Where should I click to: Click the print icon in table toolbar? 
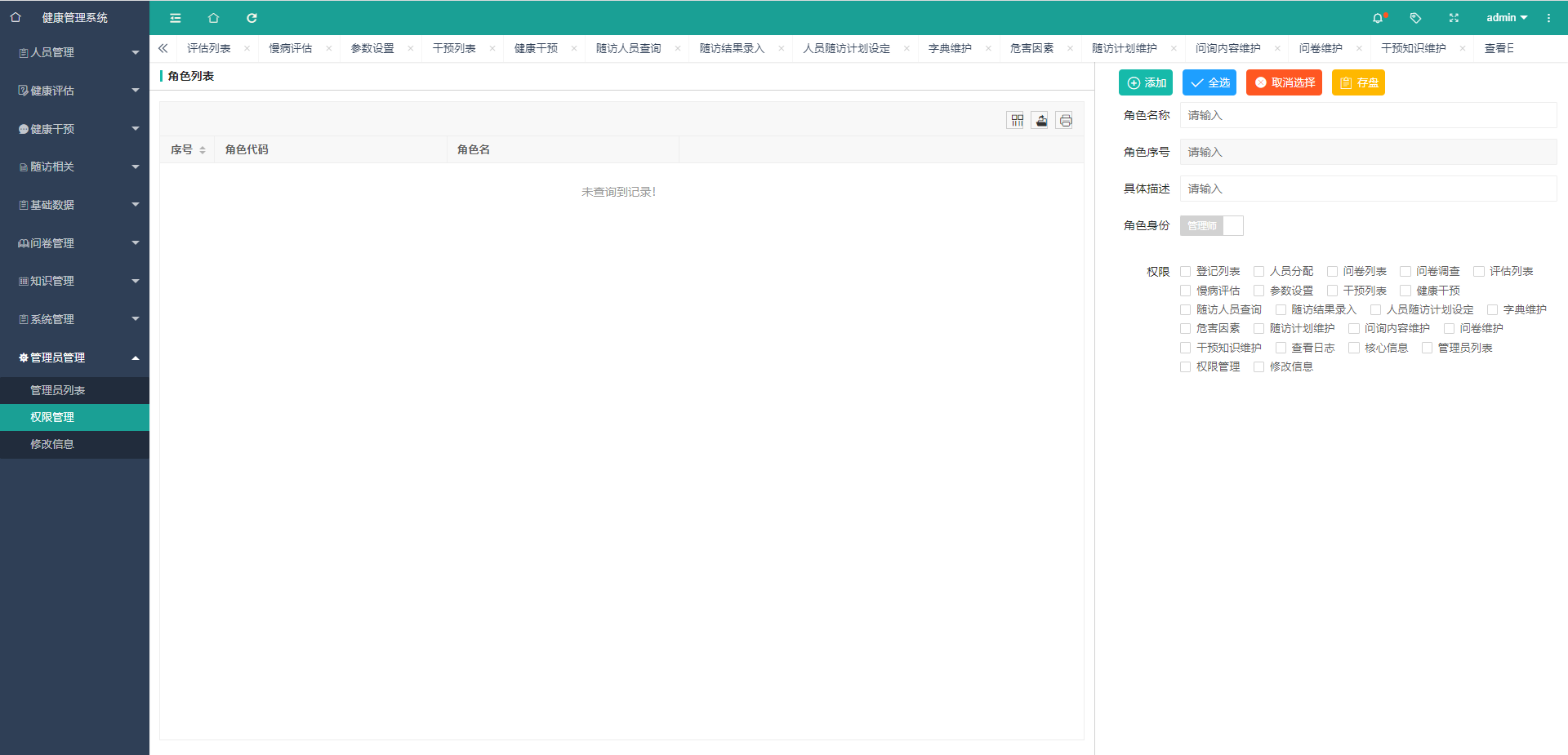pos(1065,121)
